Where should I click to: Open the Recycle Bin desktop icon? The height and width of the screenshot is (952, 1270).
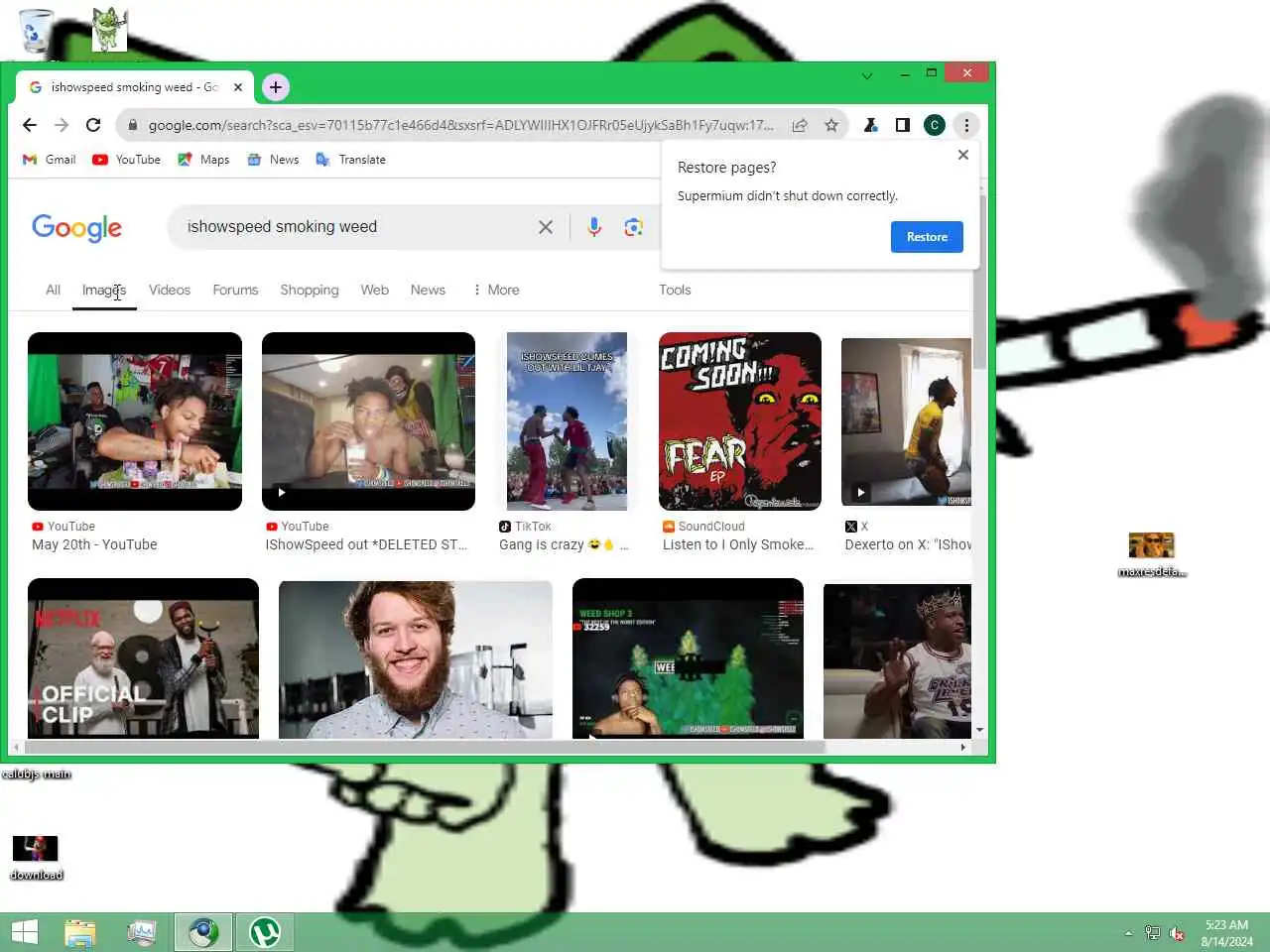tap(35, 31)
